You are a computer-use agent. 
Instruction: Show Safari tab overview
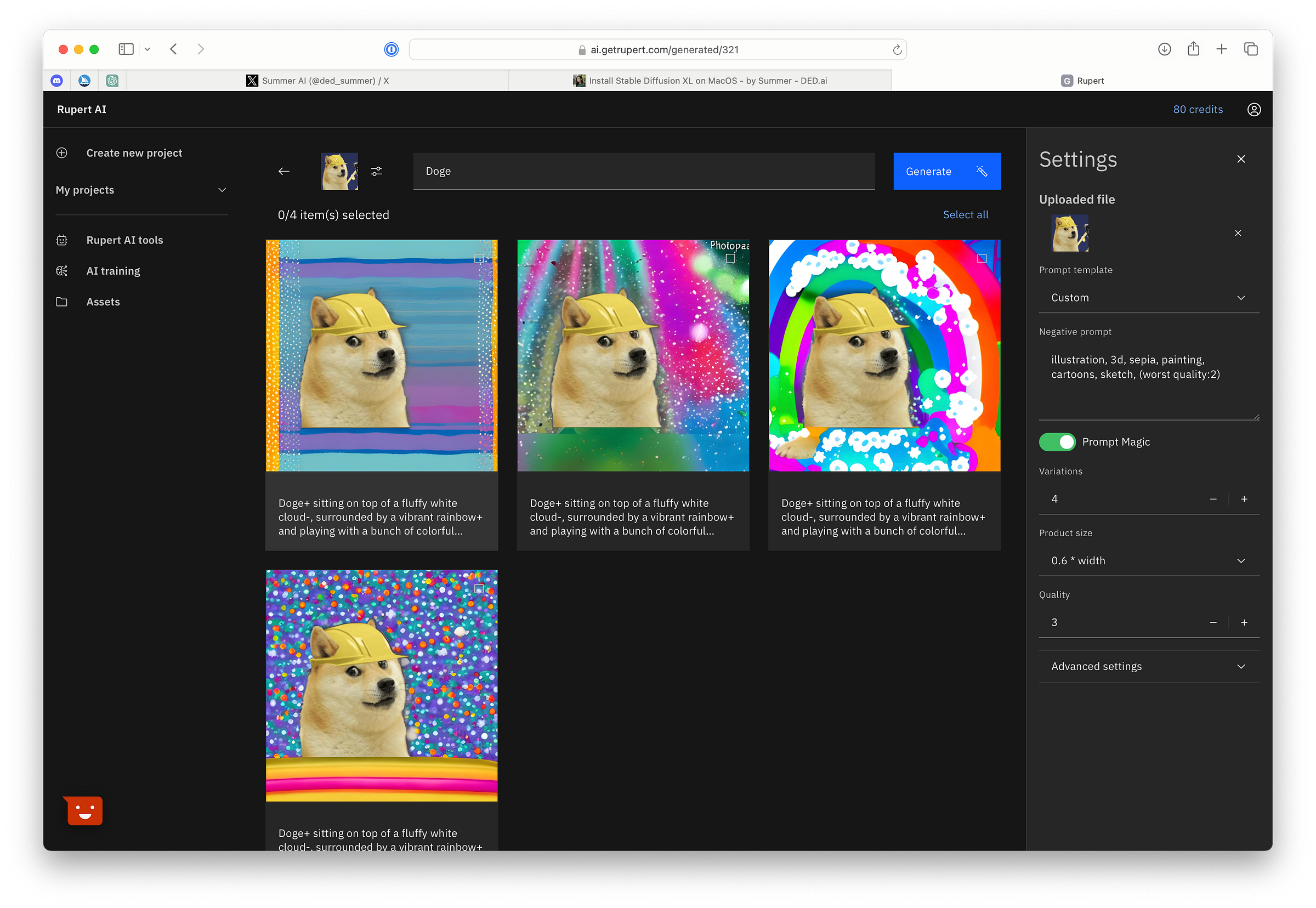1251,49
